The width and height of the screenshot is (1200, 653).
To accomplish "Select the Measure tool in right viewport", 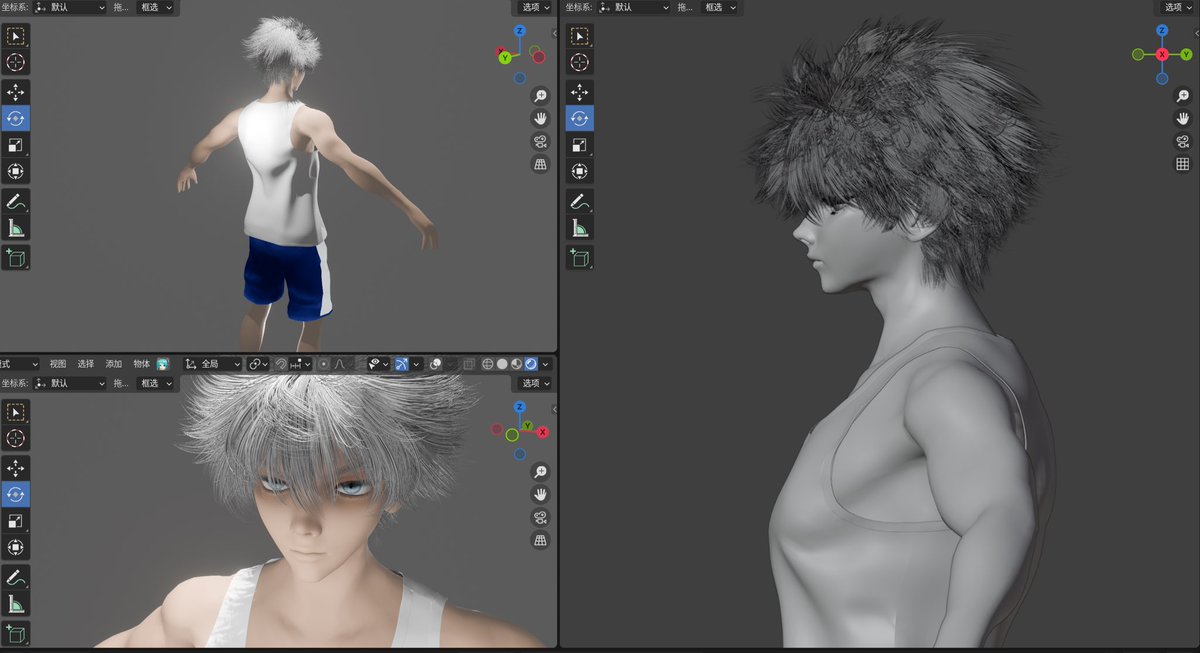I will tap(579, 228).
